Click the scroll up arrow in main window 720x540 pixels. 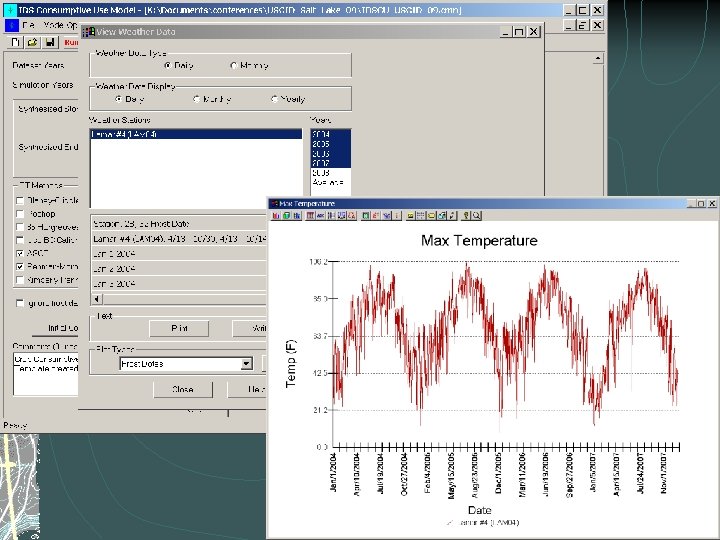tap(597, 58)
